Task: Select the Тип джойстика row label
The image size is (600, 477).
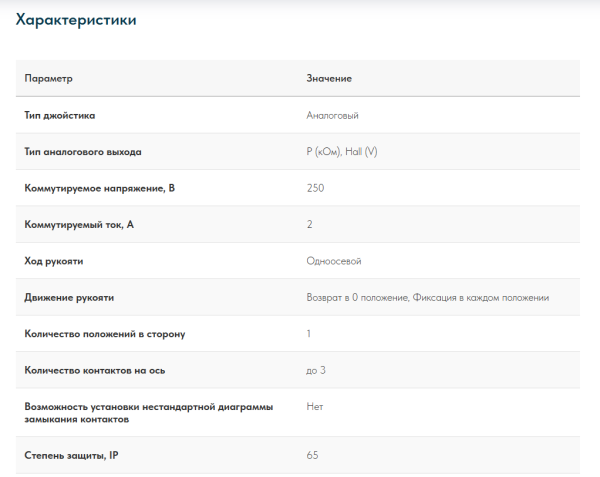Action: (60, 115)
